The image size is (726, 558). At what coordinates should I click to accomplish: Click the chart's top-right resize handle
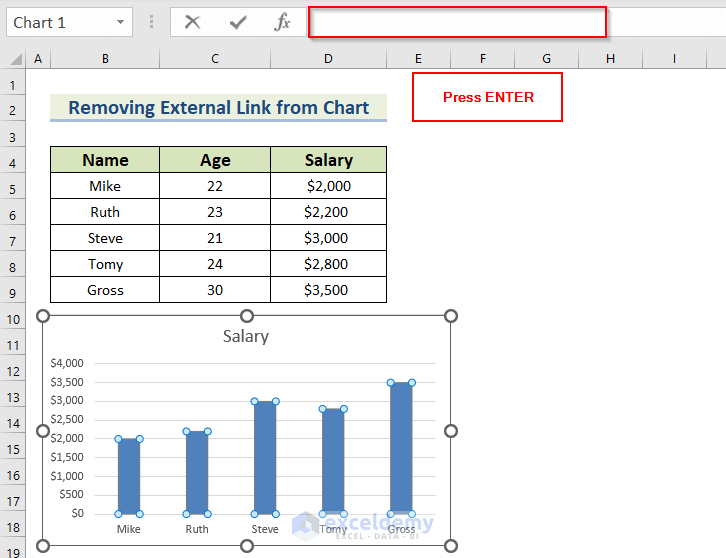point(451,316)
